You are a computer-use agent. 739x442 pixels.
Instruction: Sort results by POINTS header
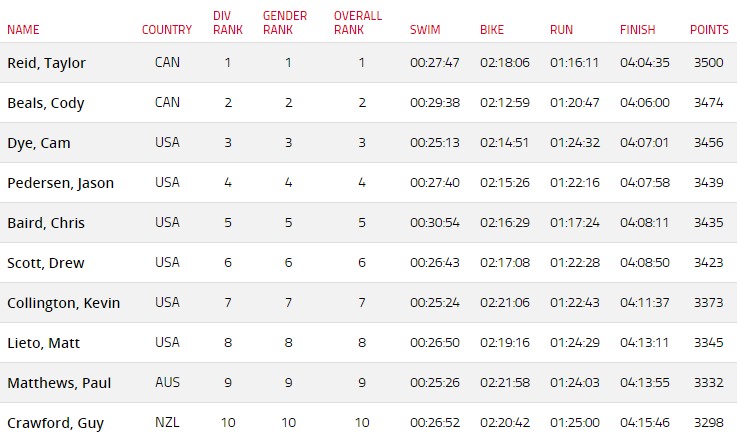709,30
